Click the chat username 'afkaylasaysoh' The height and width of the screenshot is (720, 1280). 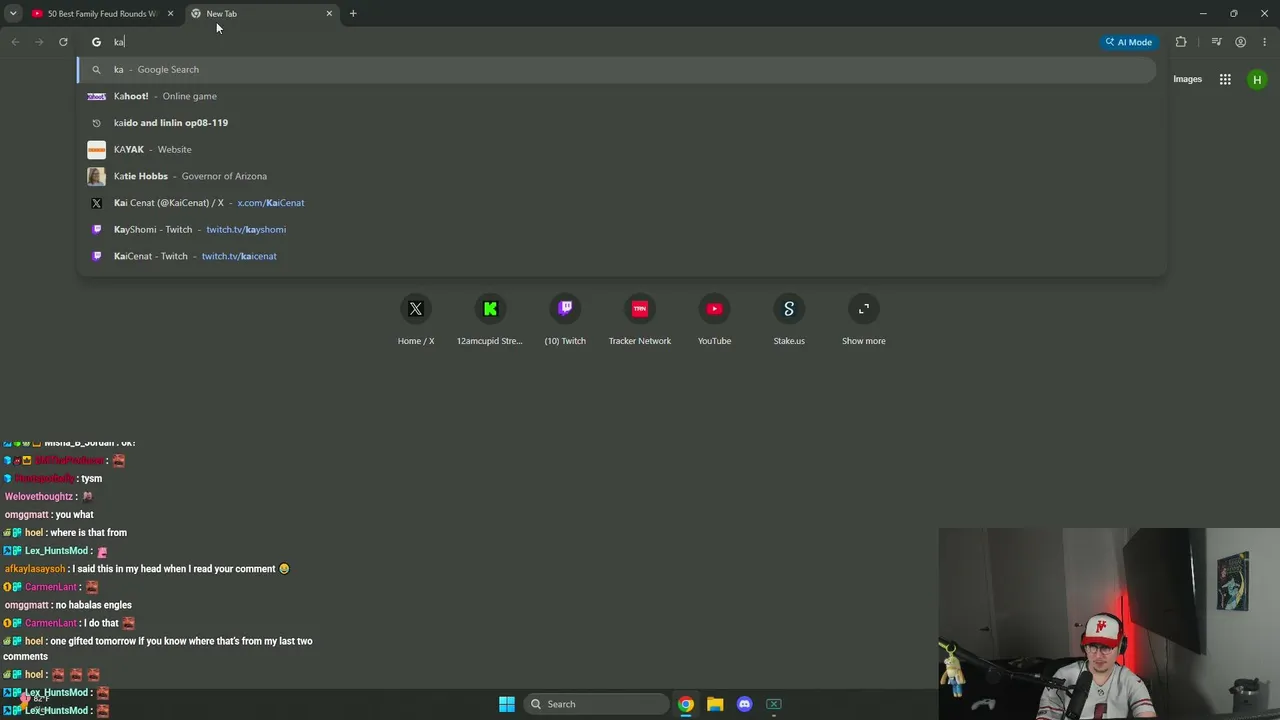click(35, 569)
